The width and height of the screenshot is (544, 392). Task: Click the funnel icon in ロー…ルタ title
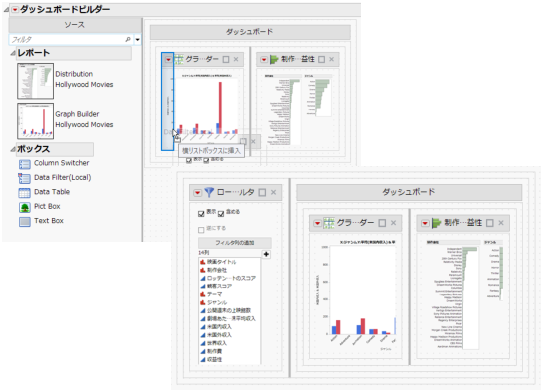click(x=209, y=192)
